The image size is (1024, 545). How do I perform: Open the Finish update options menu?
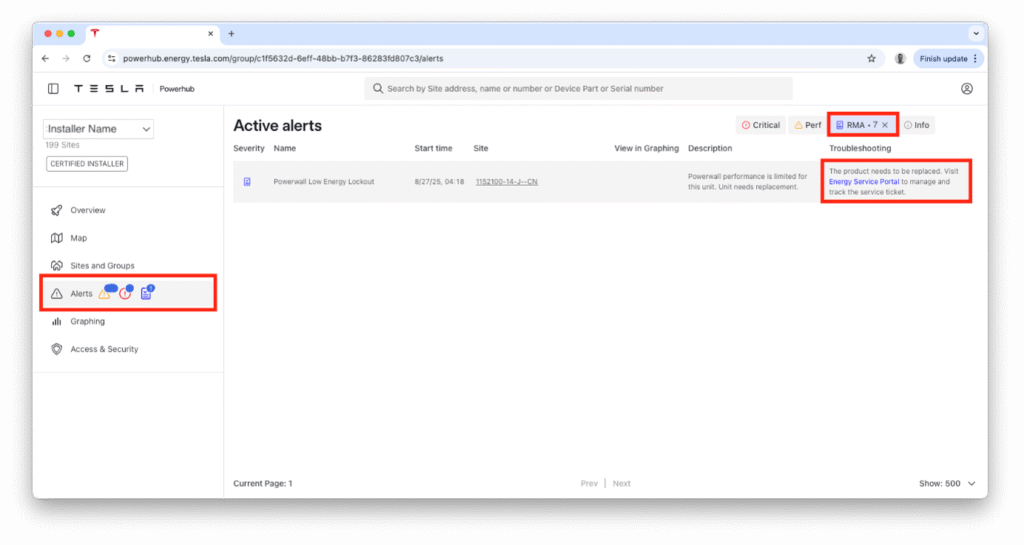click(975, 59)
